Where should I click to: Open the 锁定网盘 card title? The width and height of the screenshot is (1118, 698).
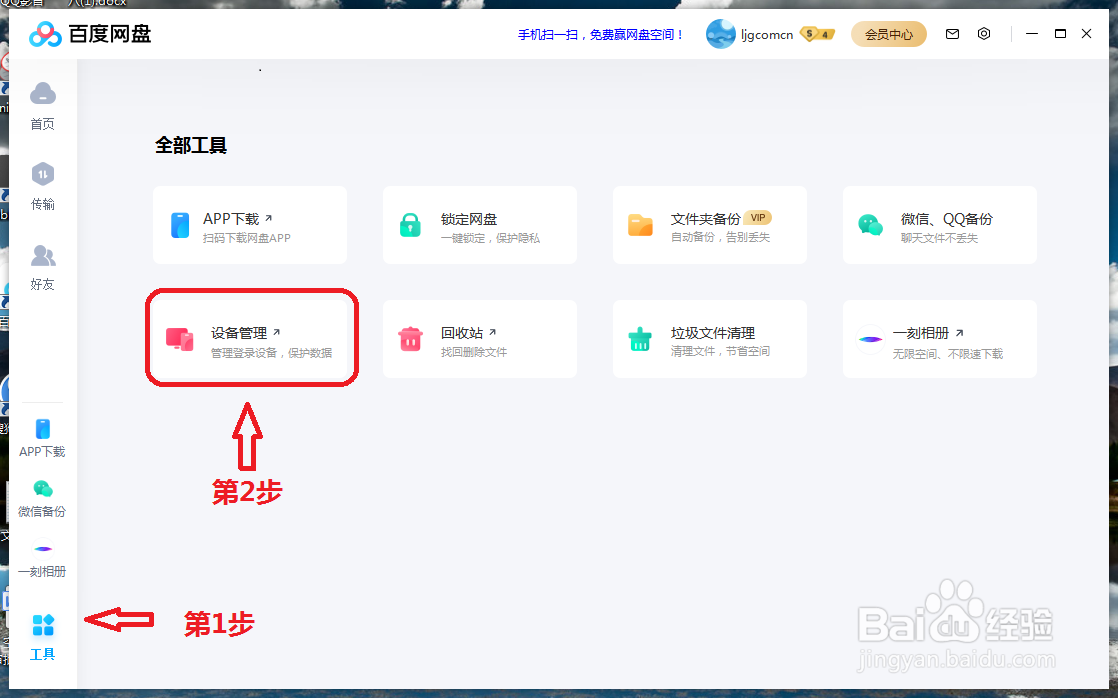coord(468,219)
